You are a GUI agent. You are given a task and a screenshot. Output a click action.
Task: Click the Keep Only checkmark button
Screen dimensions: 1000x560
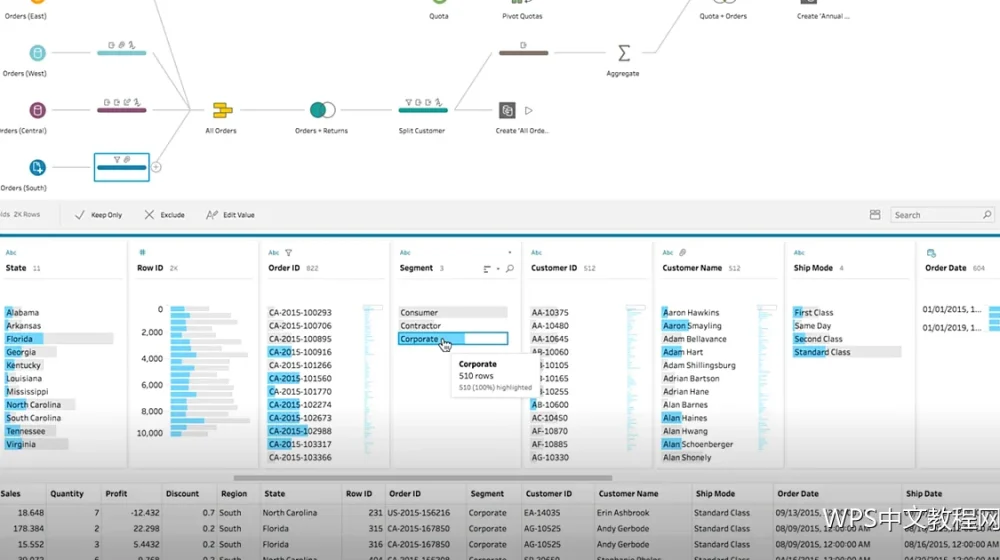(x=98, y=215)
